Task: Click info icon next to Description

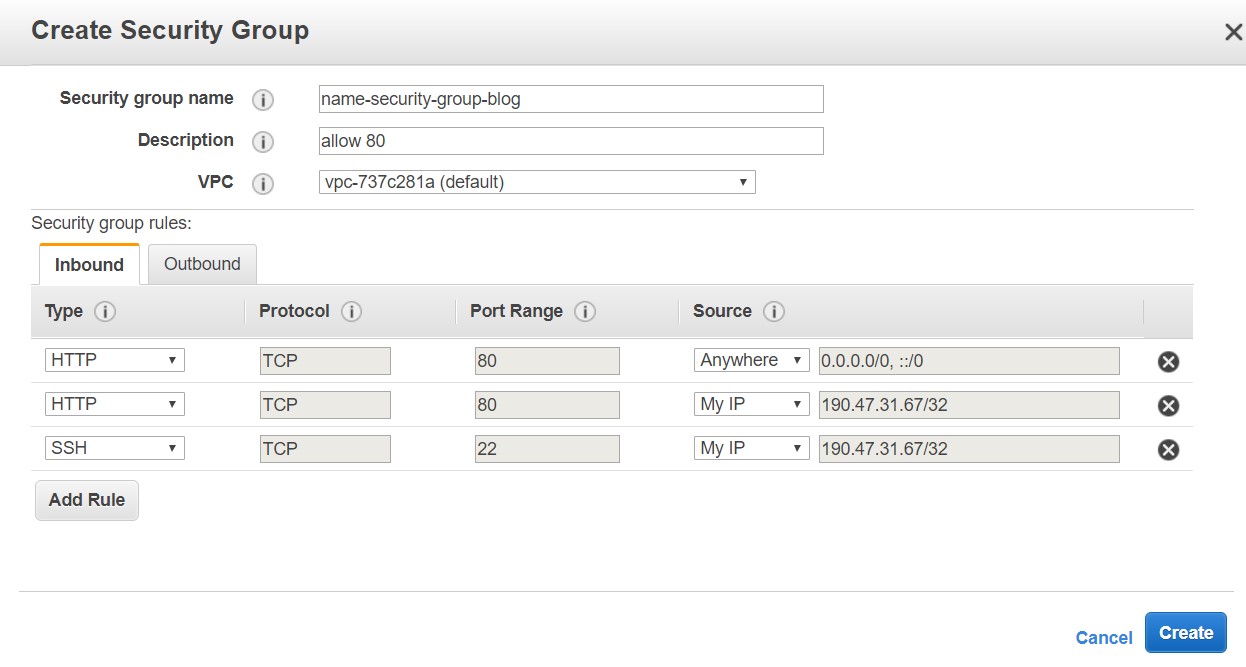Action: [263, 142]
